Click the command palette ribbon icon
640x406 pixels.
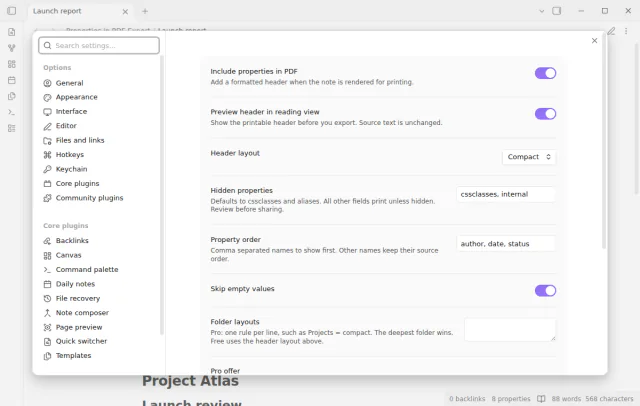point(11,112)
